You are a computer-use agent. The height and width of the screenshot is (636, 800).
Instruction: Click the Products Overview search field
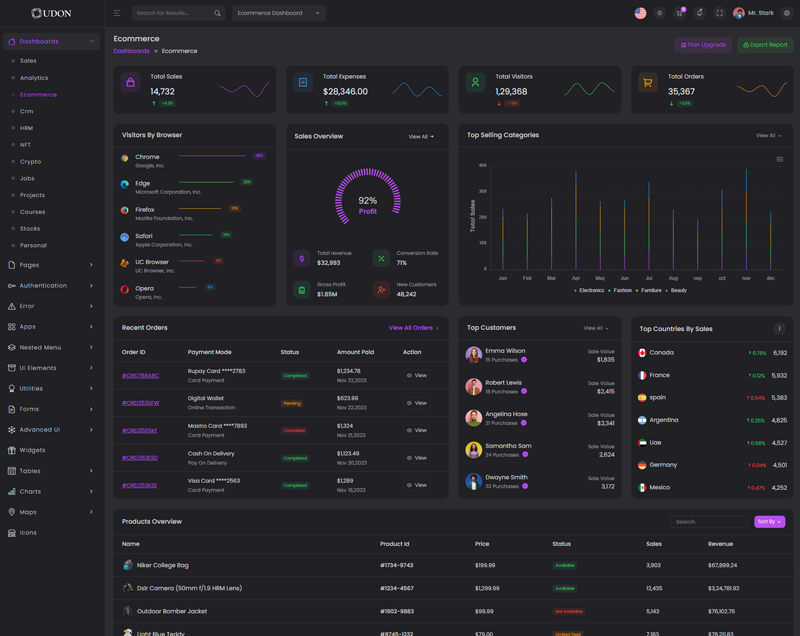pos(708,522)
